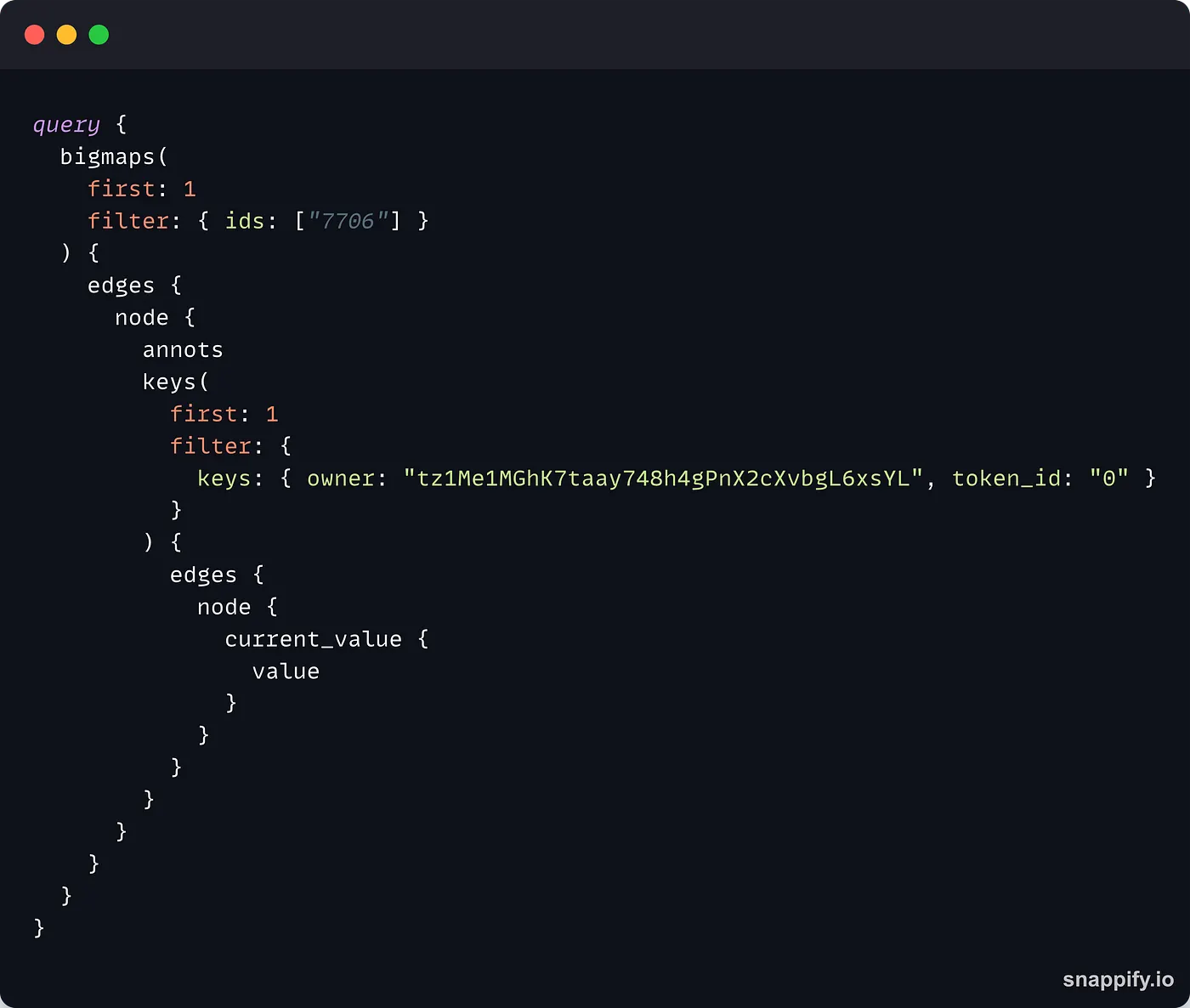Select the value field under current_value

286,671
